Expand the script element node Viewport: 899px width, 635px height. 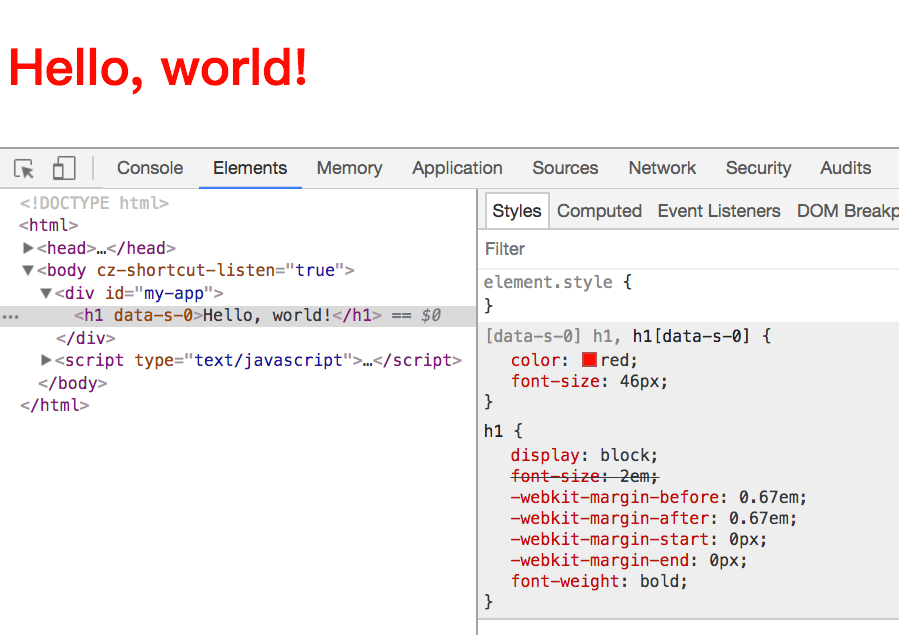coord(46,360)
